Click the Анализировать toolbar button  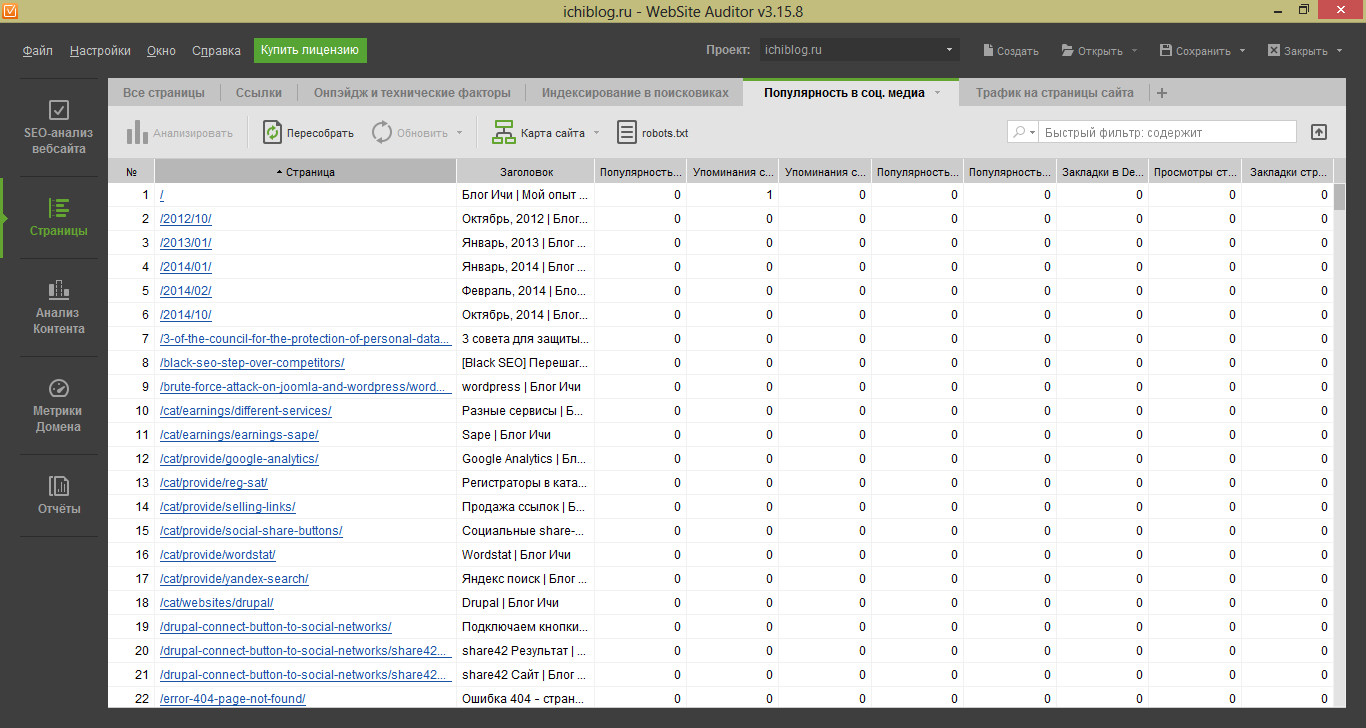tap(180, 132)
